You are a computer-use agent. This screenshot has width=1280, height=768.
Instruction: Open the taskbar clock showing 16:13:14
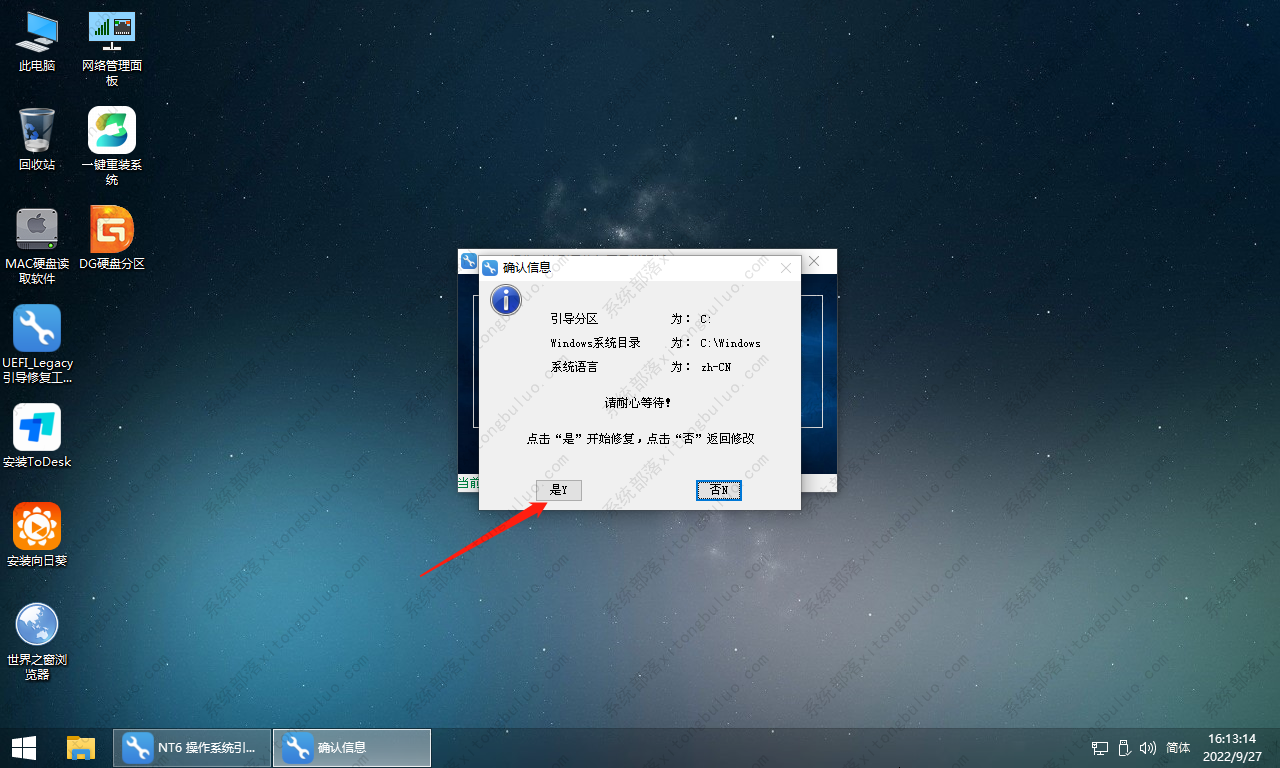click(1231, 747)
